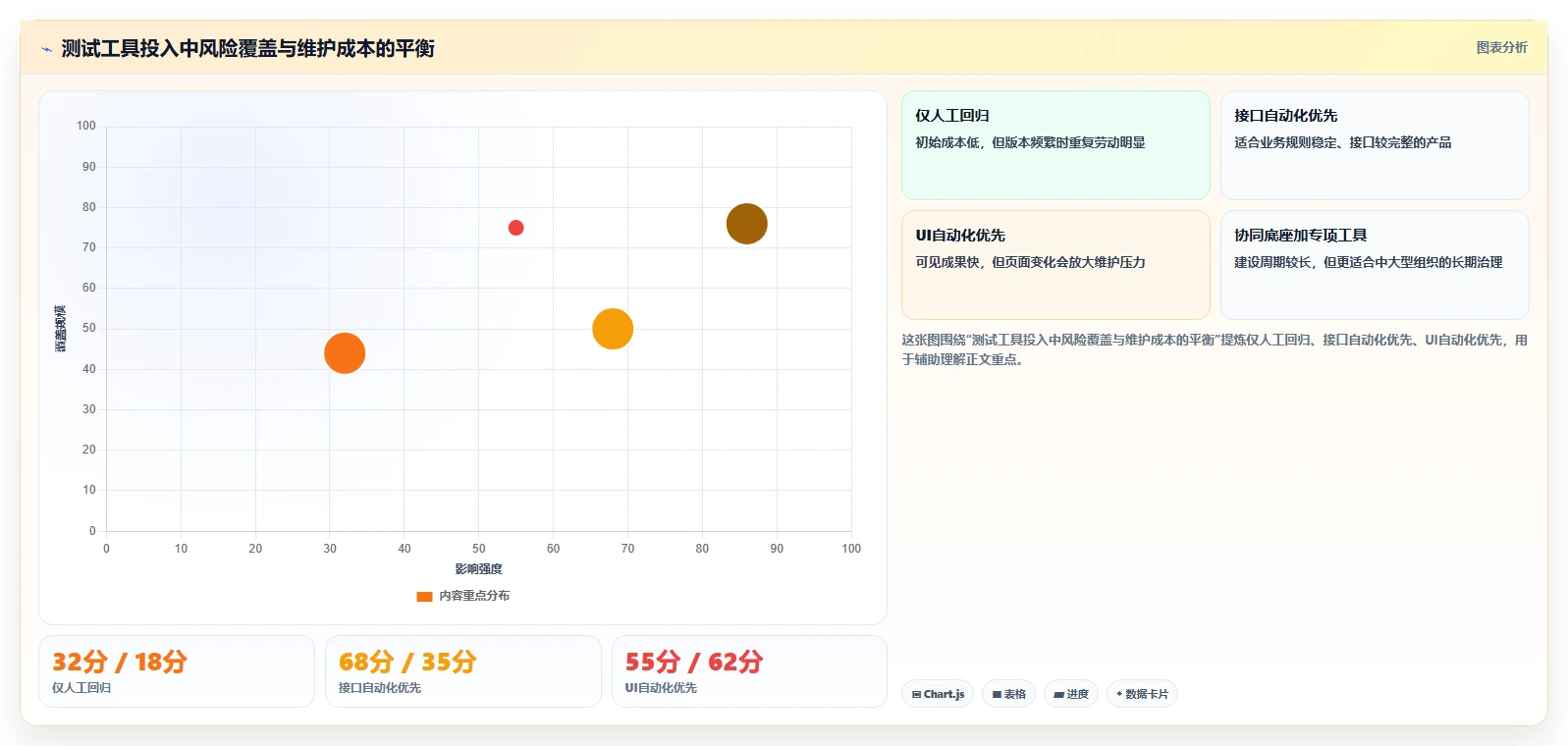
Task: Click the 影响强度 x-axis title
Action: [x=478, y=569]
